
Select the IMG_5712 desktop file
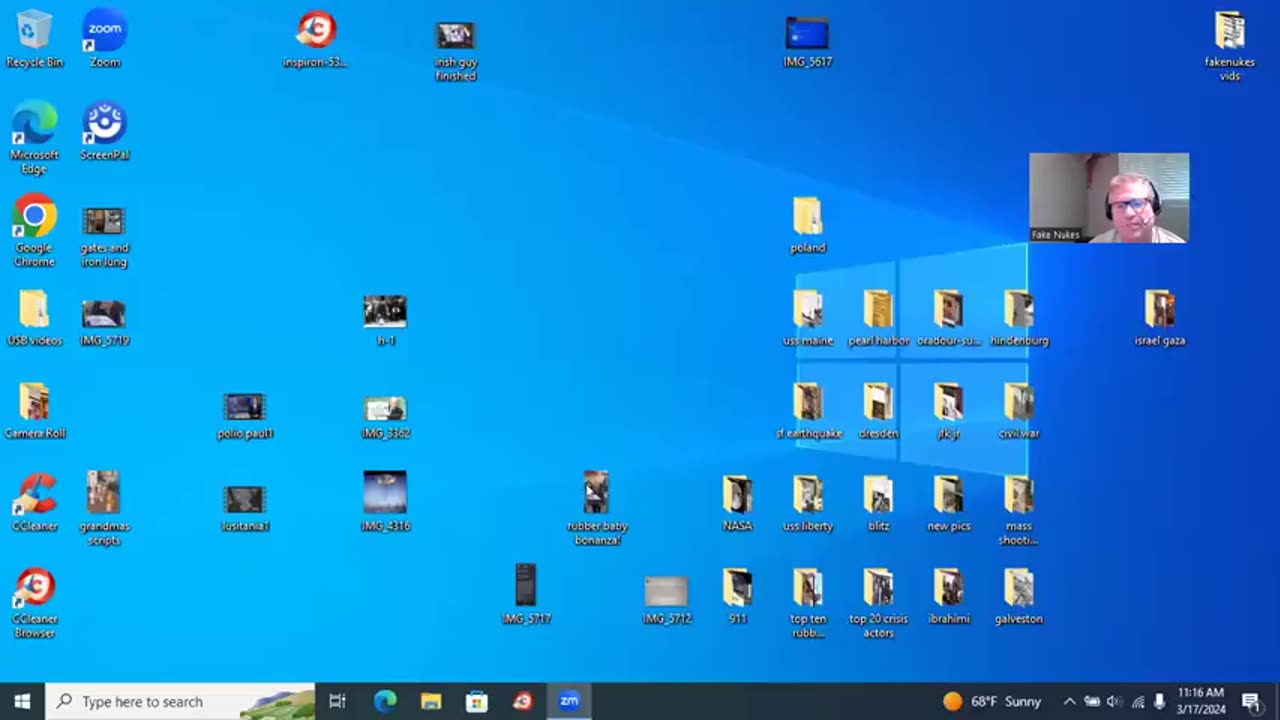tap(667, 600)
